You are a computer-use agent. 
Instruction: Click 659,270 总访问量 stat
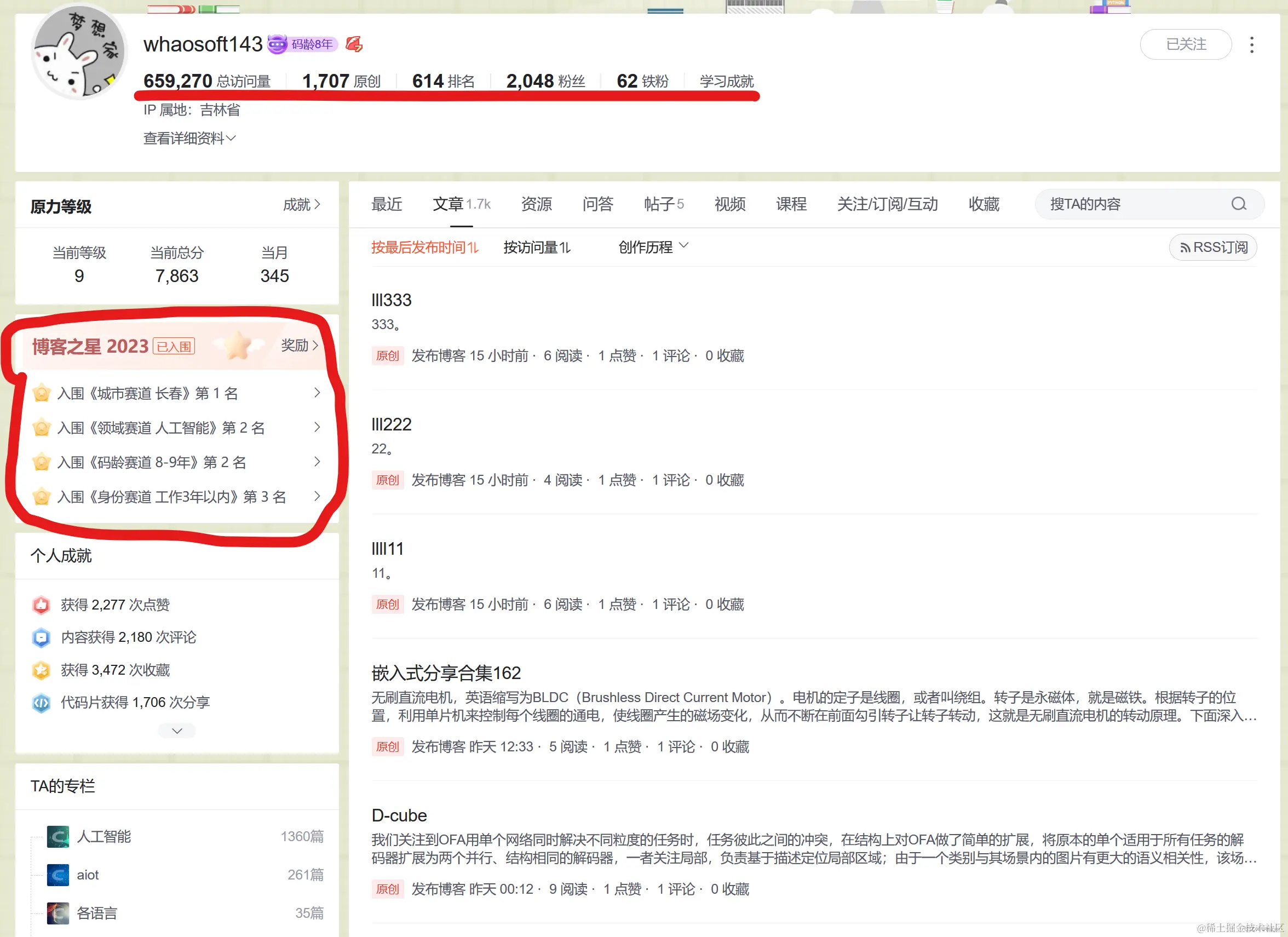pyautogui.click(x=206, y=81)
